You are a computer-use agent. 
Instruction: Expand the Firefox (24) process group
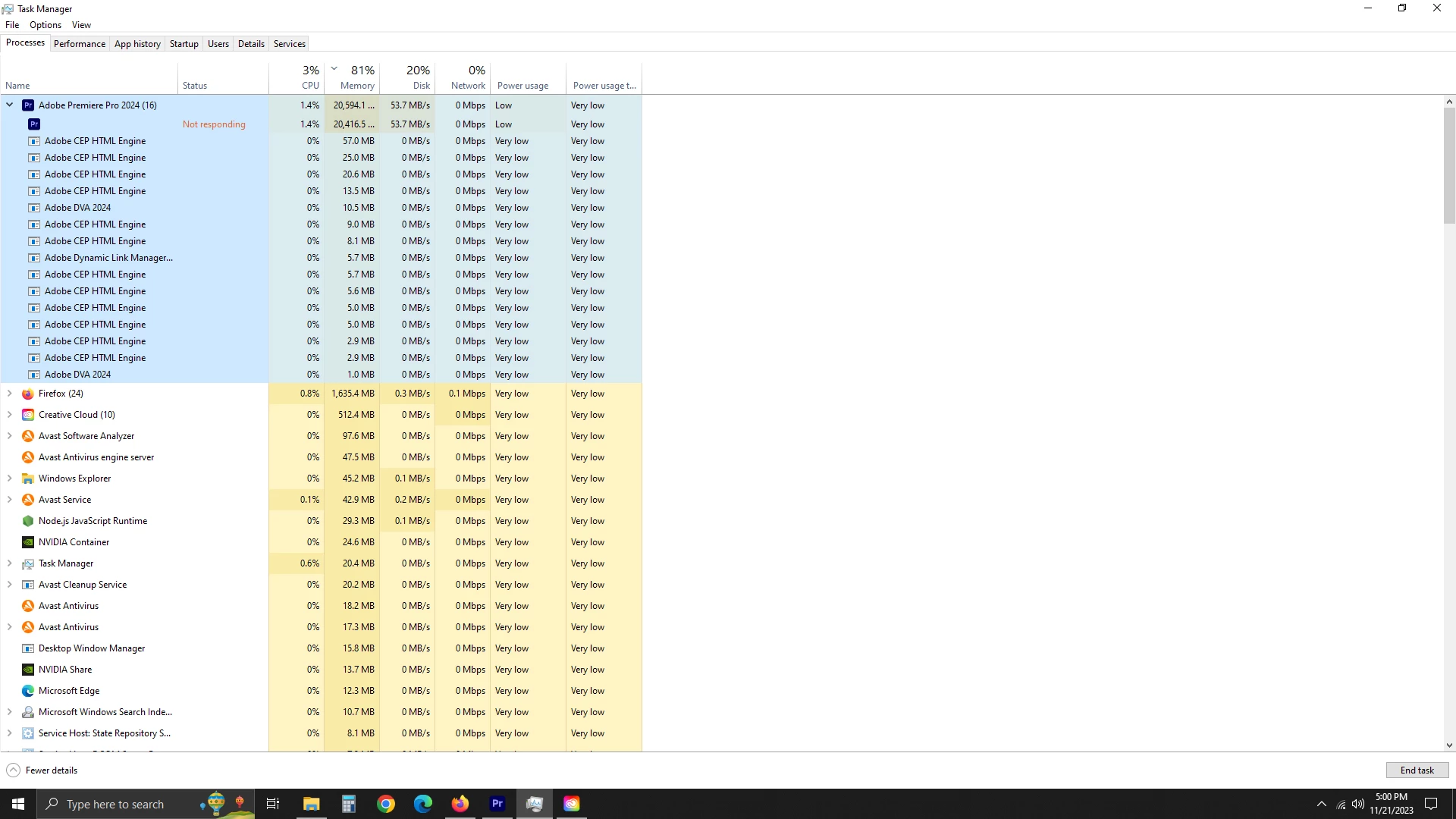tap(10, 394)
